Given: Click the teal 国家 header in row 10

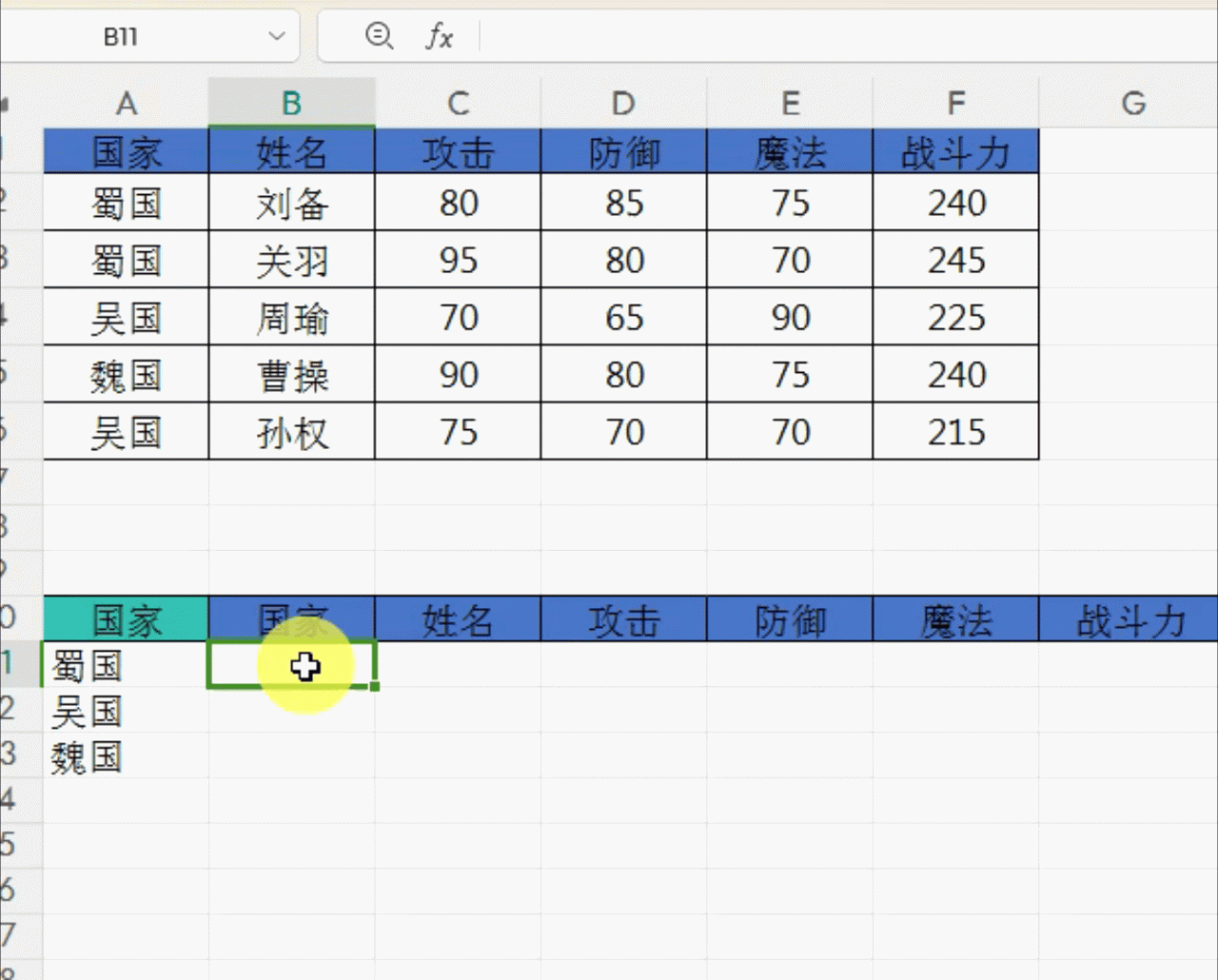Looking at the screenshot, I should (126, 619).
